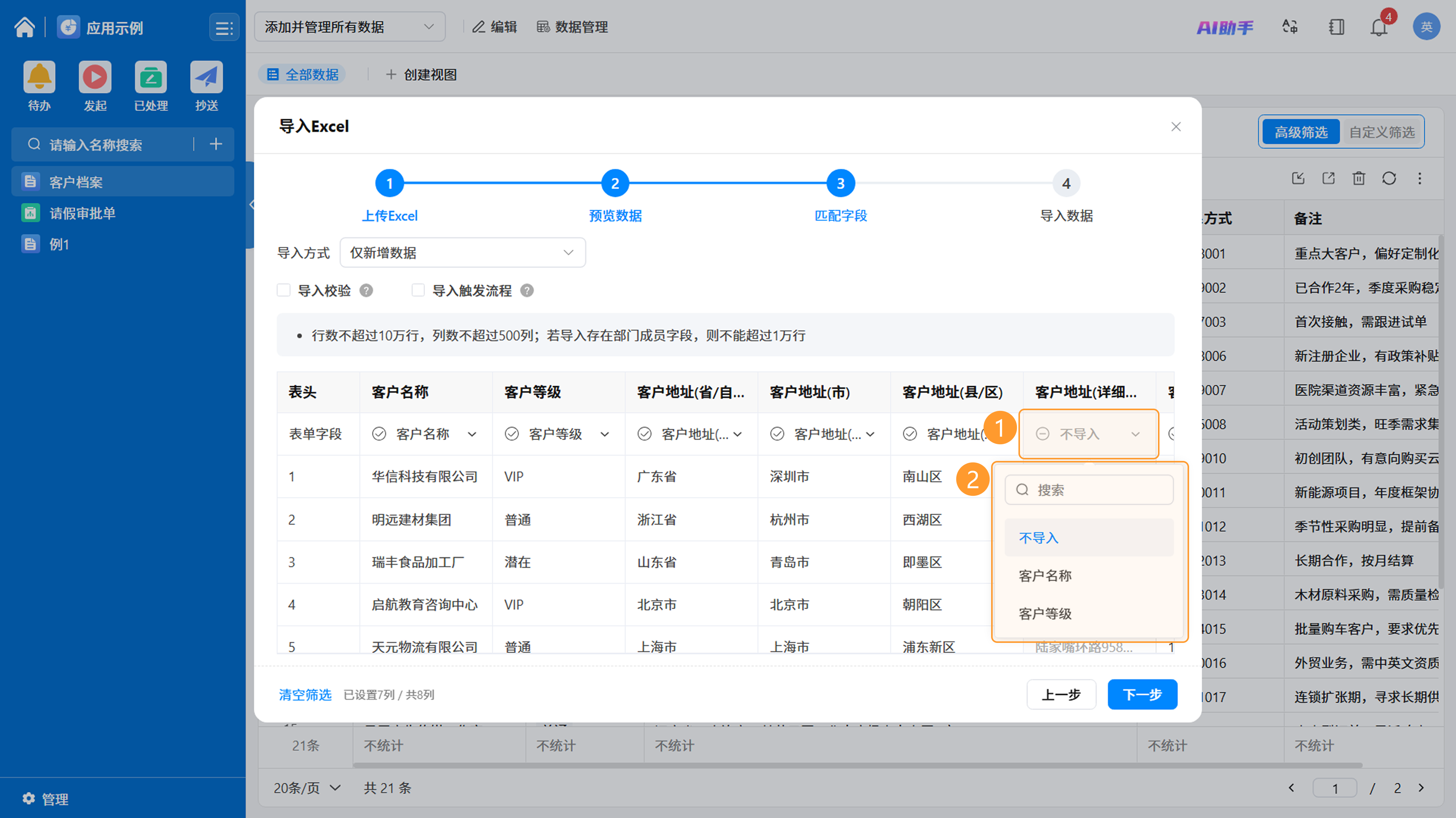The image size is (1456, 818).
Task: Open the 客户名称 field mapping dropdown
Action: [425, 434]
